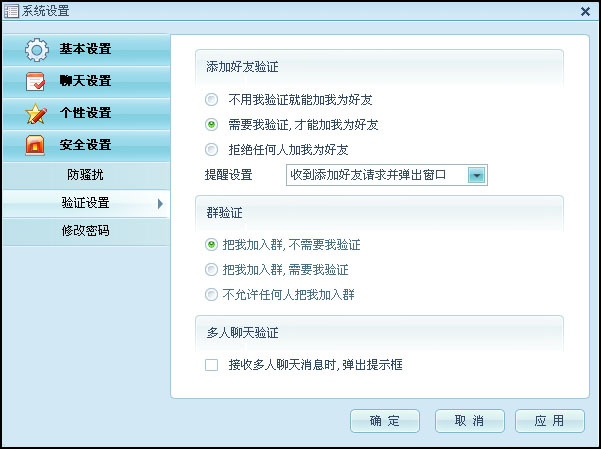Switch to 修改密码 in the sidebar
The height and width of the screenshot is (449, 601).
tap(85, 230)
